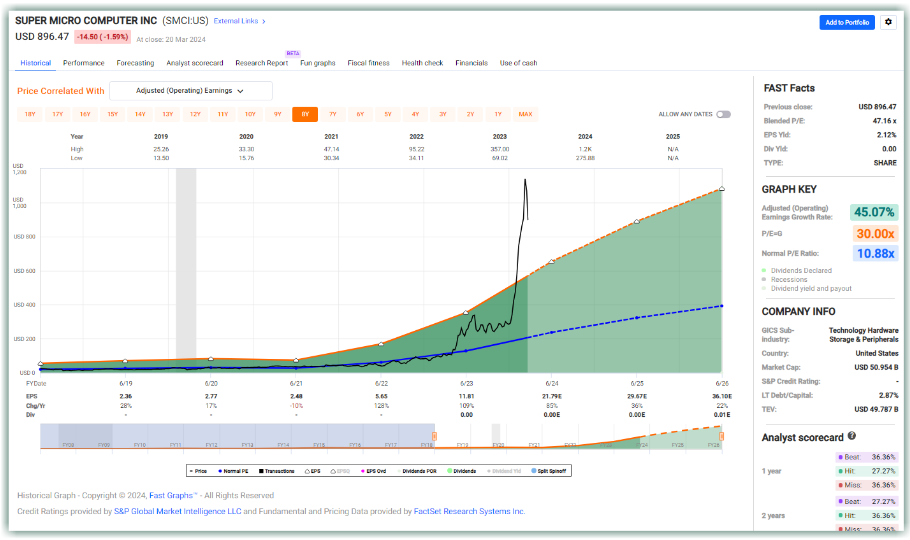The width and height of the screenshot is (910, 540).
Task: Click Add to Portfolio button
Action: click(846, 22)
